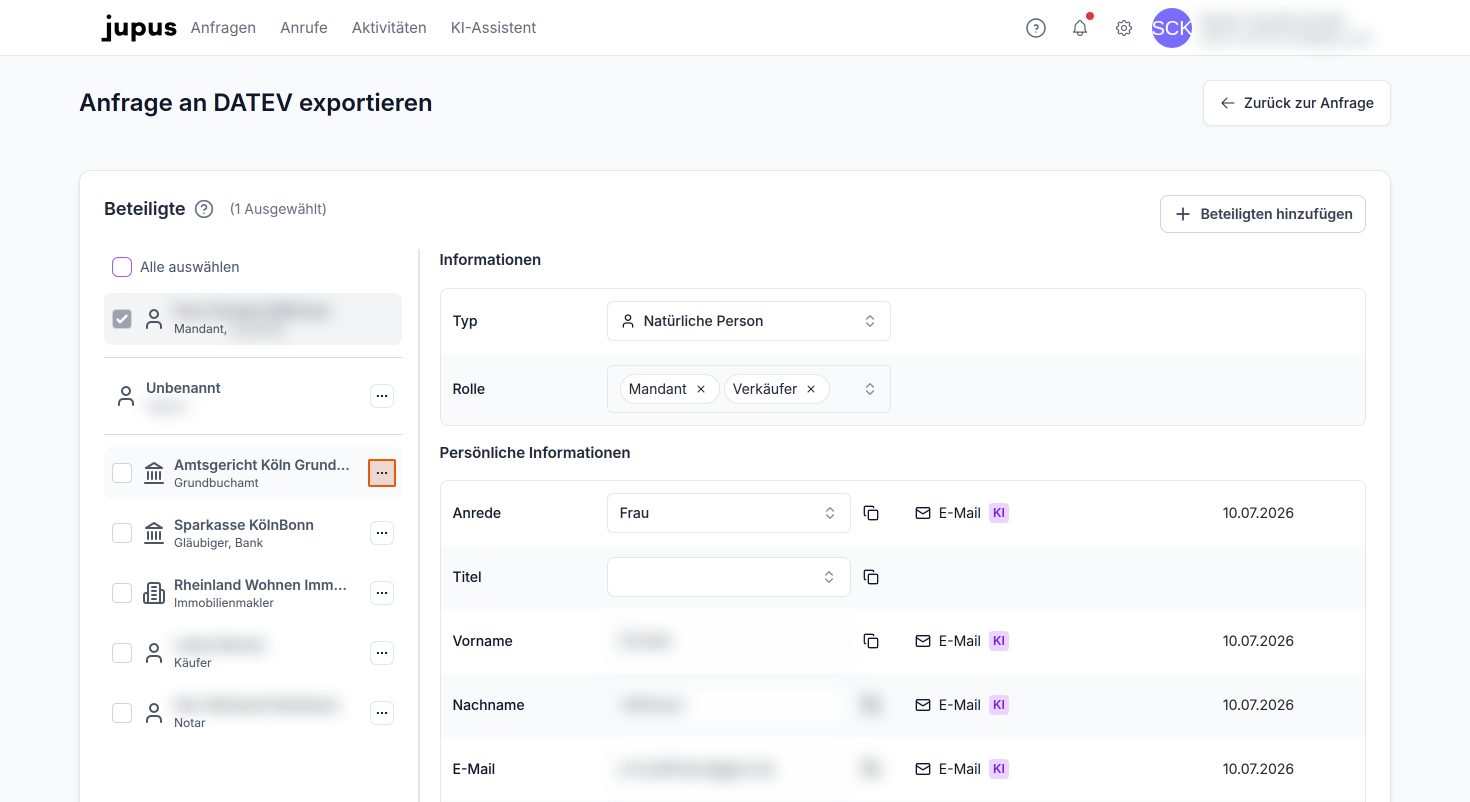The width and height of the screenshot is (1470, 802).
Task: Click building icon of Rheinland Wohnen entry
Action: coord(154,593)
